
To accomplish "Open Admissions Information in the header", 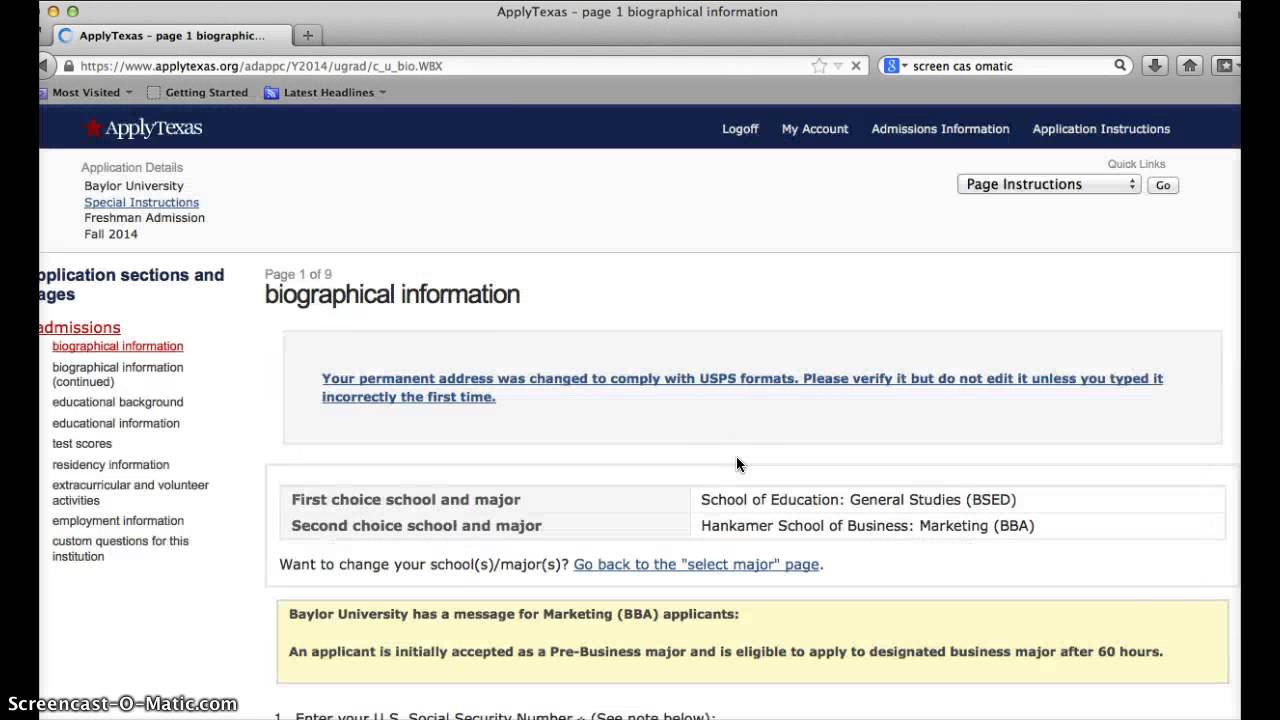I will click(x=940, y=129).
